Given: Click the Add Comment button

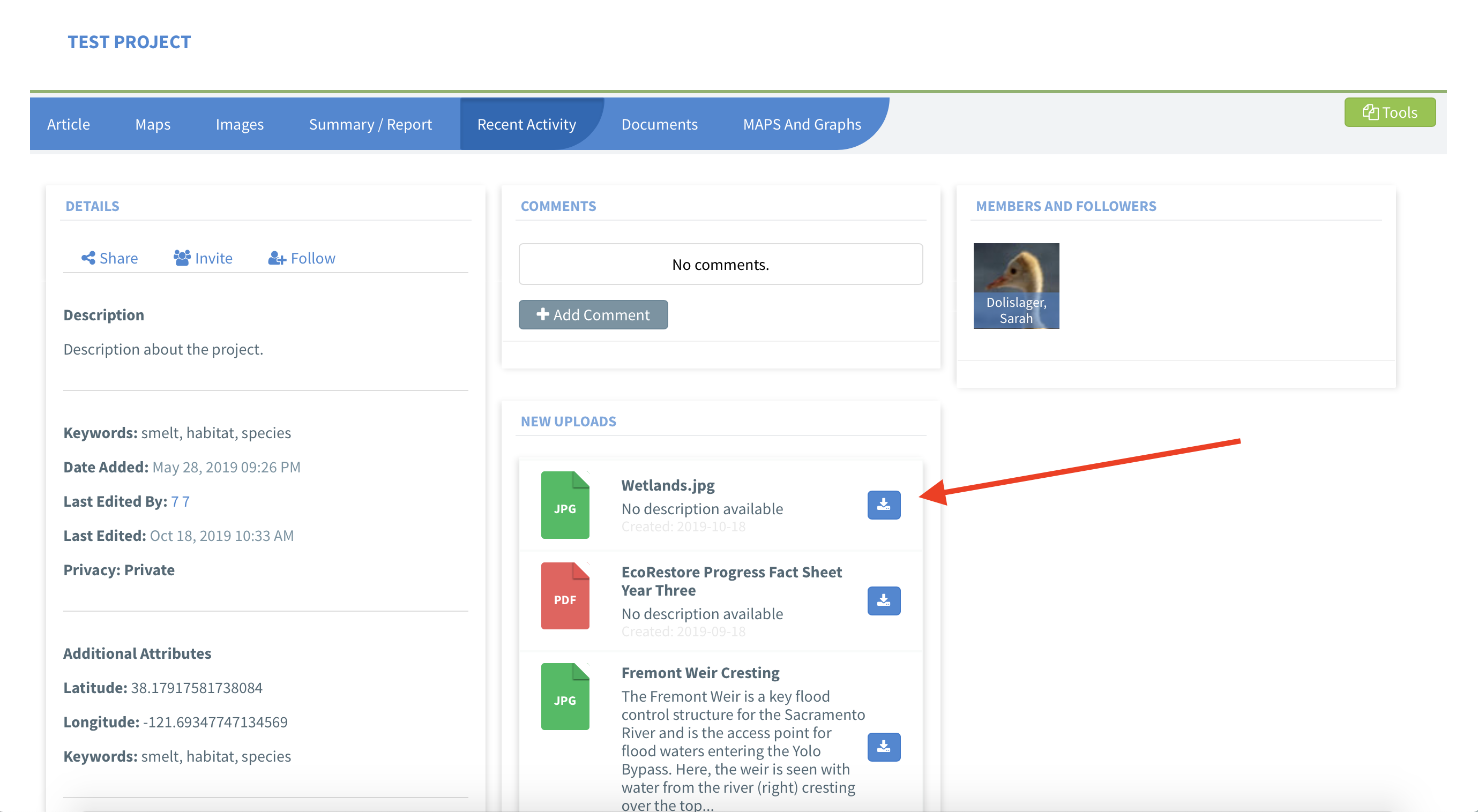Looking at the screenshot, I should click(593, 315).
